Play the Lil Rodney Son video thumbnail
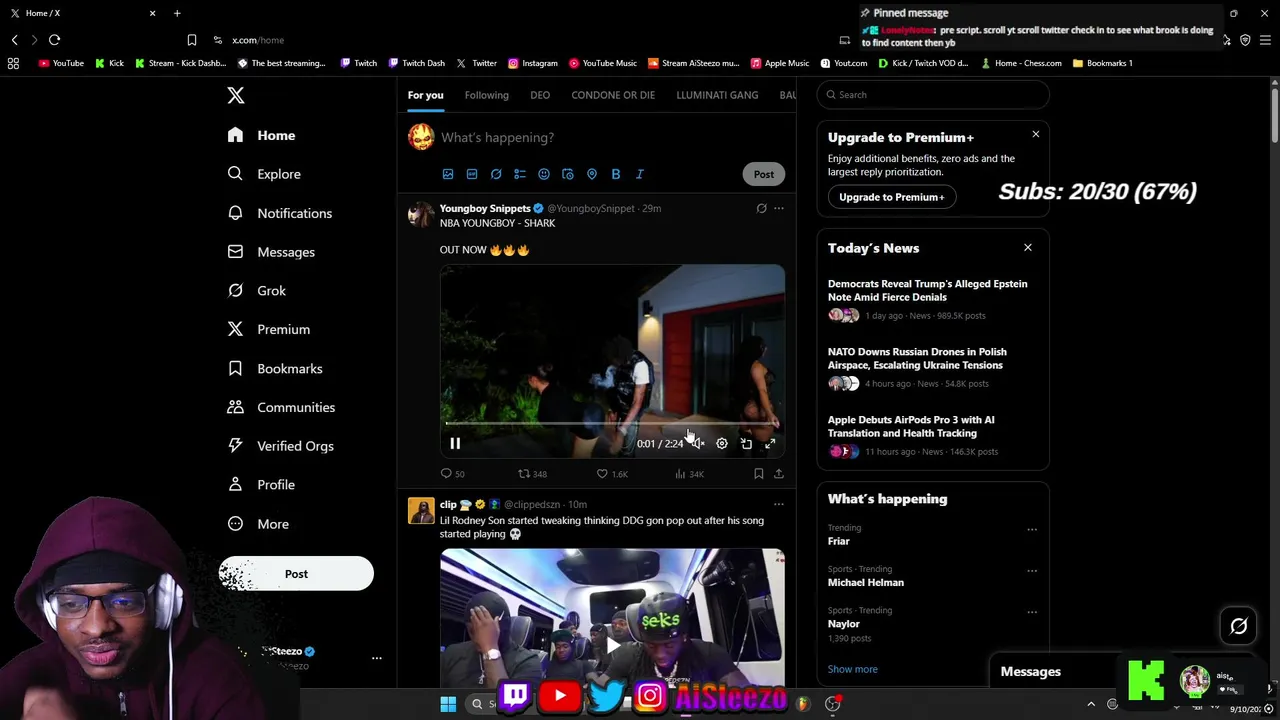 click(x=612, y=646)
